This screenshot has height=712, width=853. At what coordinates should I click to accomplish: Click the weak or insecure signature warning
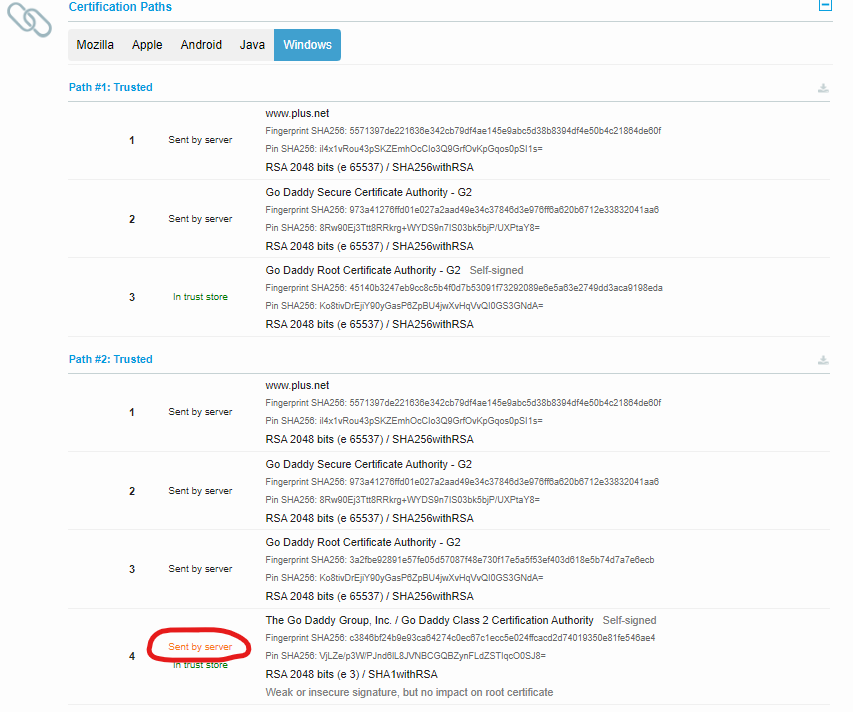pos(408,692)
